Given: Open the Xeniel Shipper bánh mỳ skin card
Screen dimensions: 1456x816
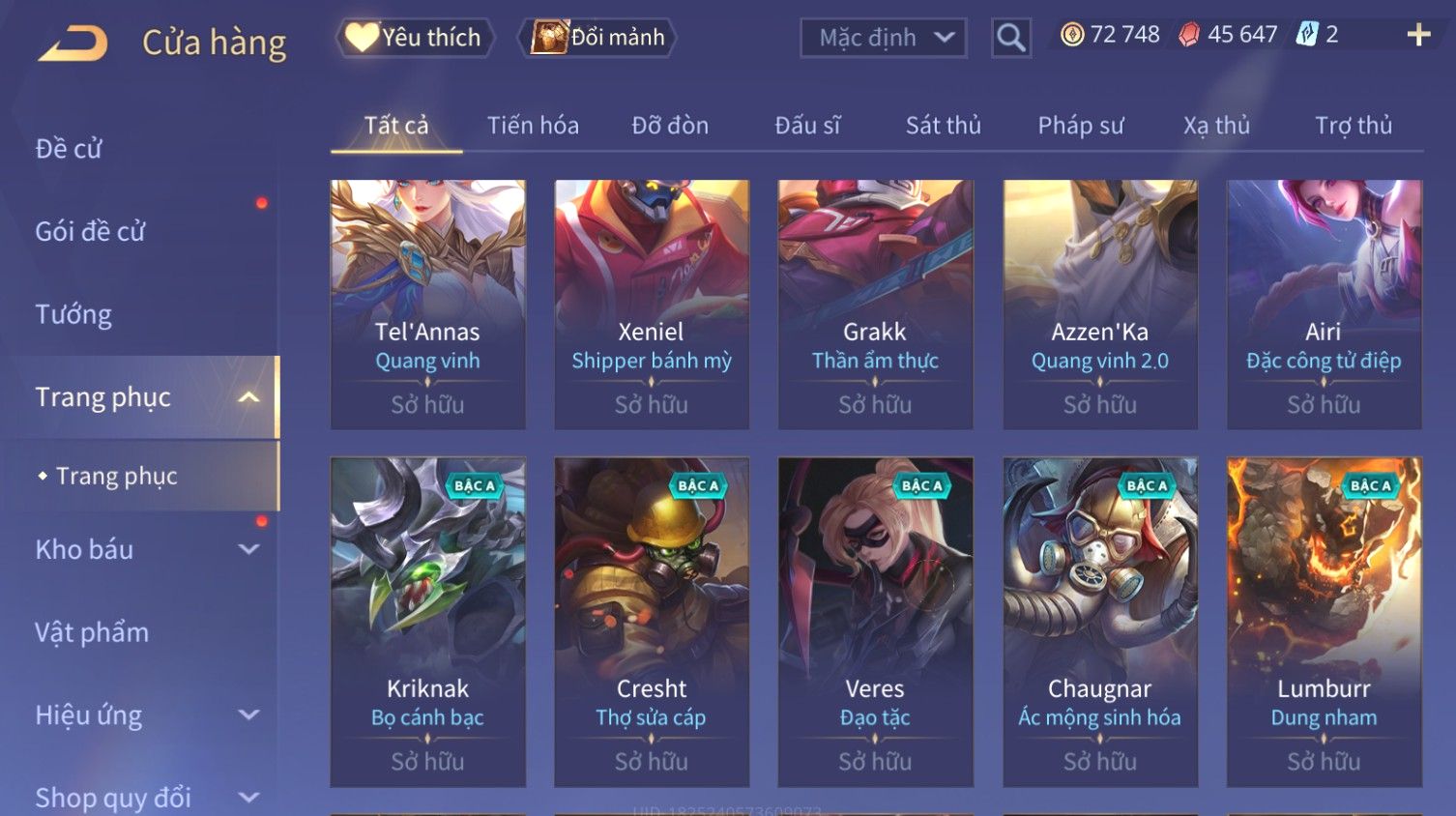Looking at the screenshot, I should [x=652, y=305].
